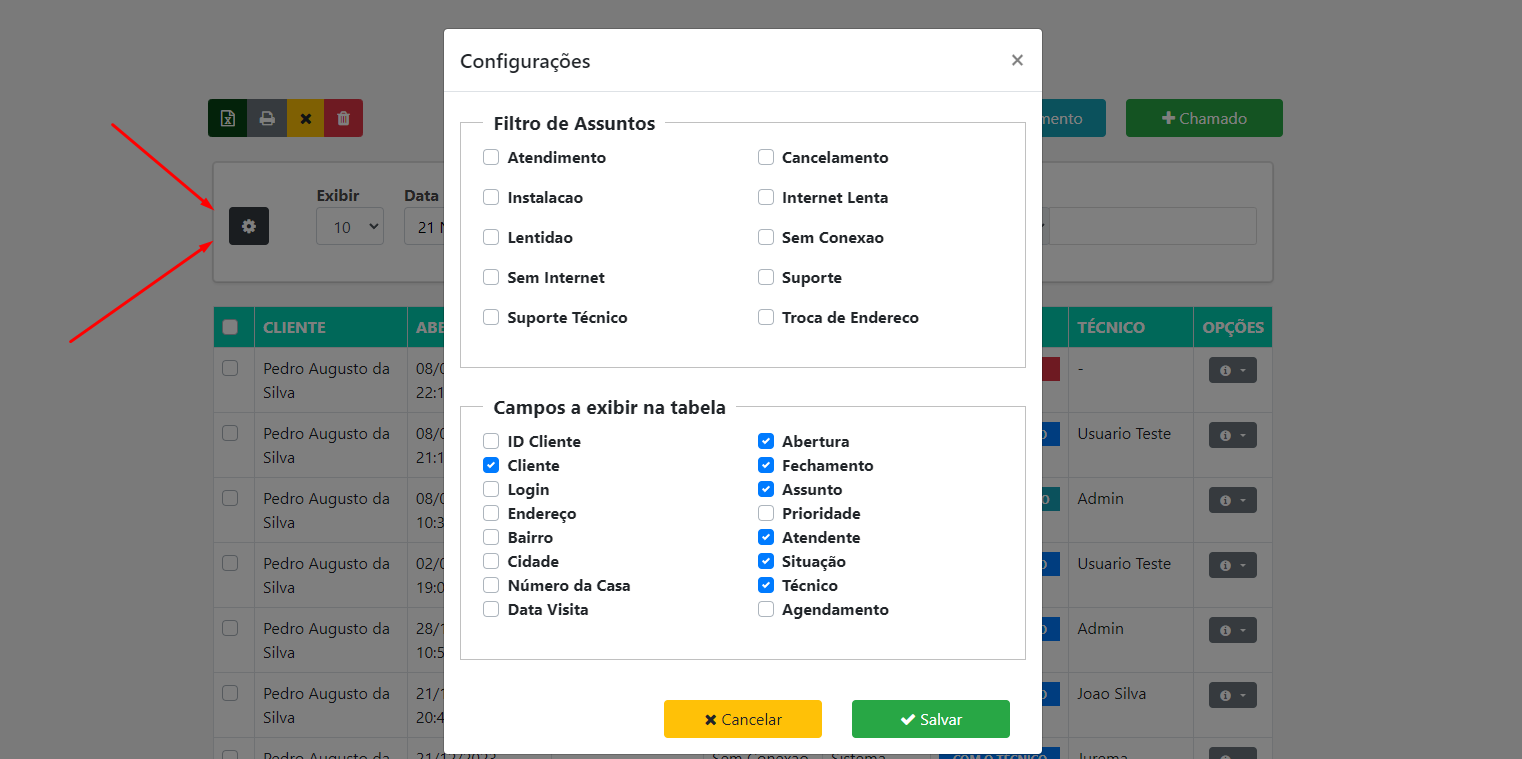
Task: Open configurations via the gear icon
Action: coord(248,226)
